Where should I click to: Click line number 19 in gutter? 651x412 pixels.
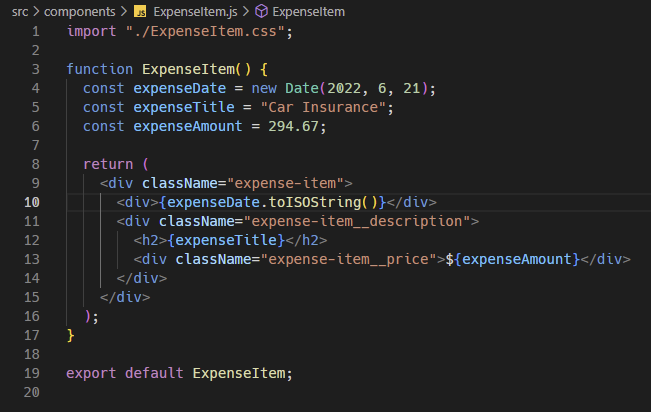click(x=32, y=373)
